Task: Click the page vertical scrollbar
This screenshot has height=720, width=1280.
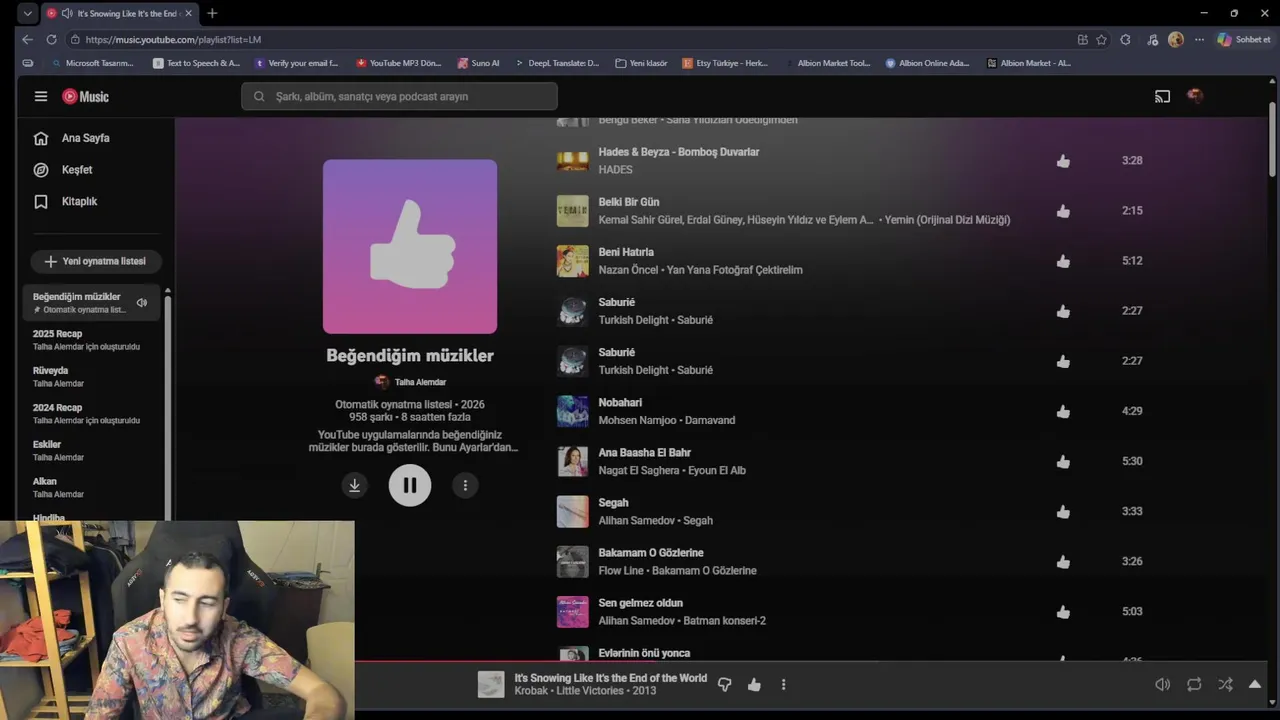Action: (x=1272, y=140)
